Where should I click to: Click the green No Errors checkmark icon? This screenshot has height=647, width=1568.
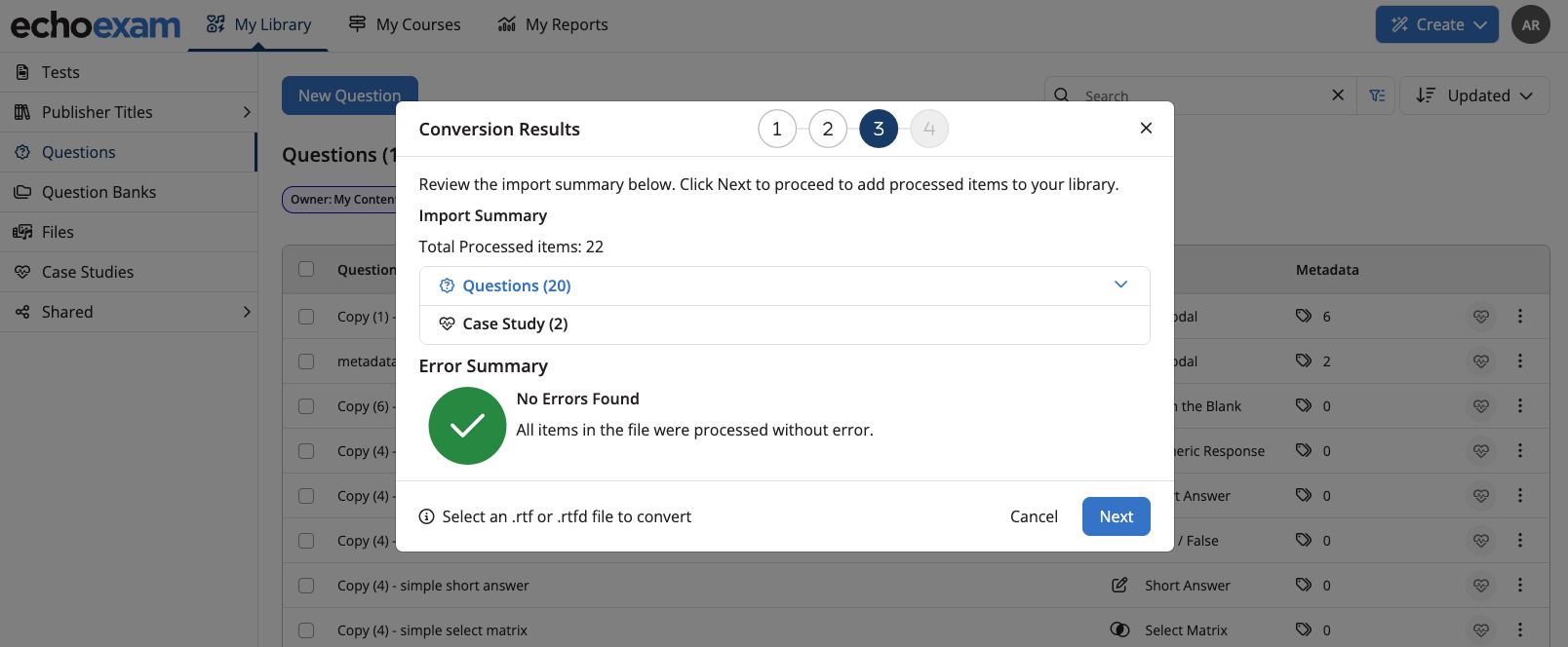tap(467, 426)
